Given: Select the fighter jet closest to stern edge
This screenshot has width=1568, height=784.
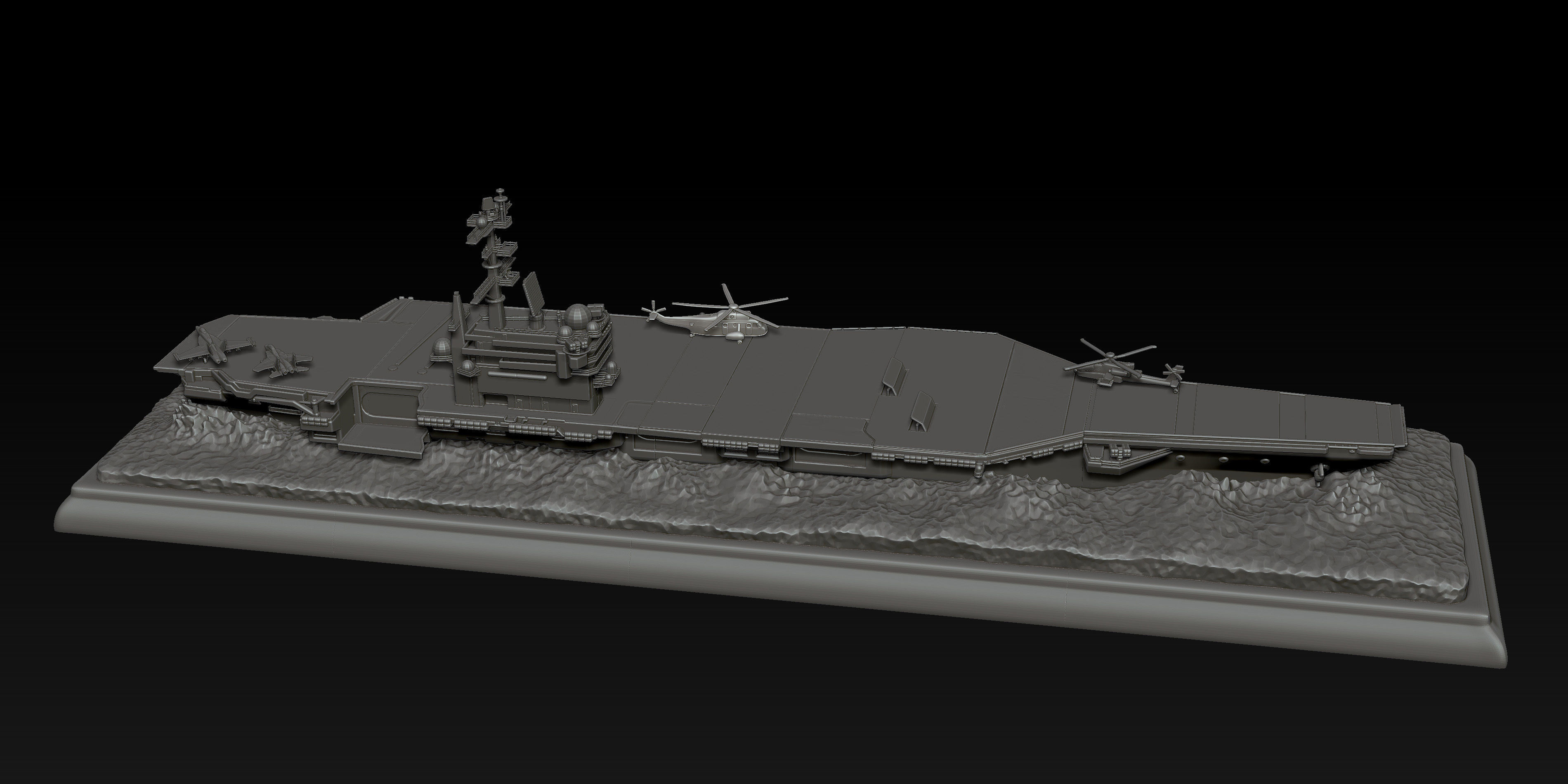Looking at the screenshot, I should click(213, 346).
